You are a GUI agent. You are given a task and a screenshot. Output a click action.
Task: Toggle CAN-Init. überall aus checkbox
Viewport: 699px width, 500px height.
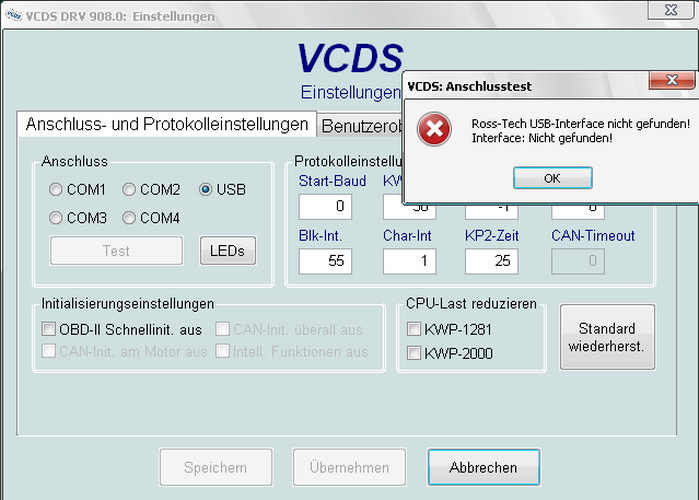tap(222, 329)
